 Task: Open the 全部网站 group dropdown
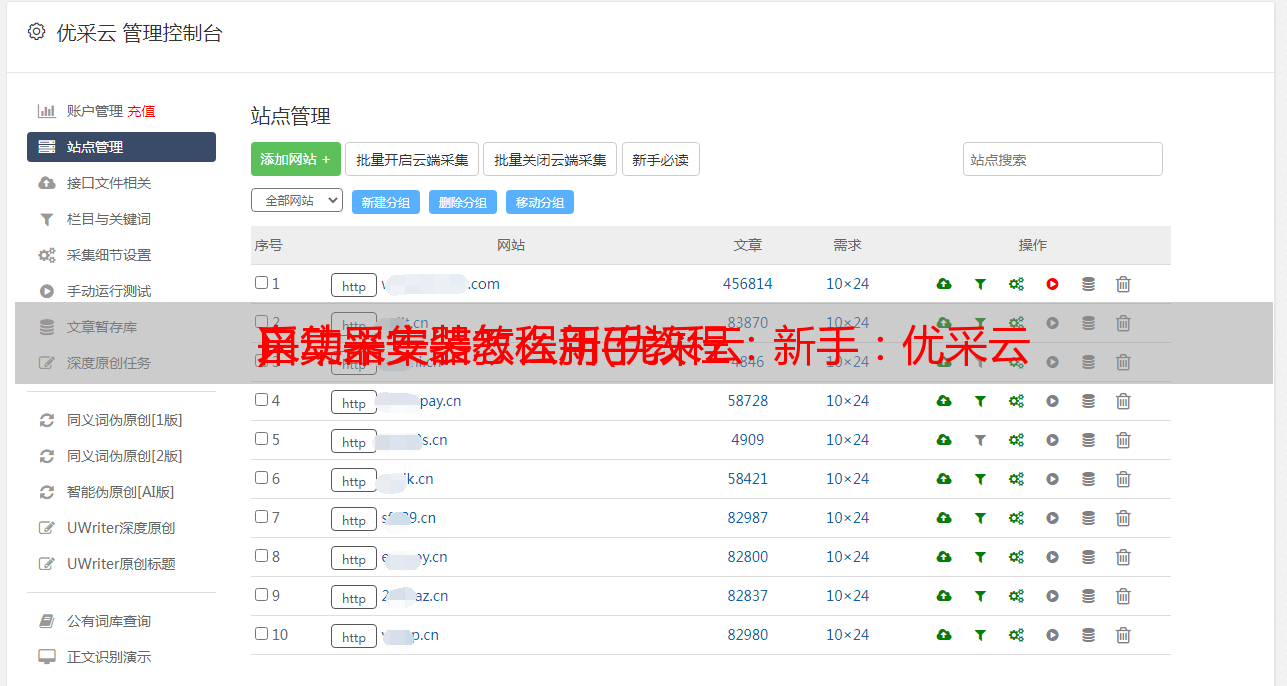click(297, 201)
